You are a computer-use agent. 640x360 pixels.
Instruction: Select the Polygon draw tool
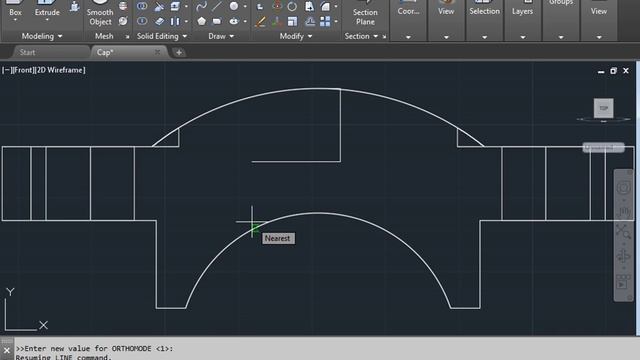pyautogui.click(x=201, y=21)
